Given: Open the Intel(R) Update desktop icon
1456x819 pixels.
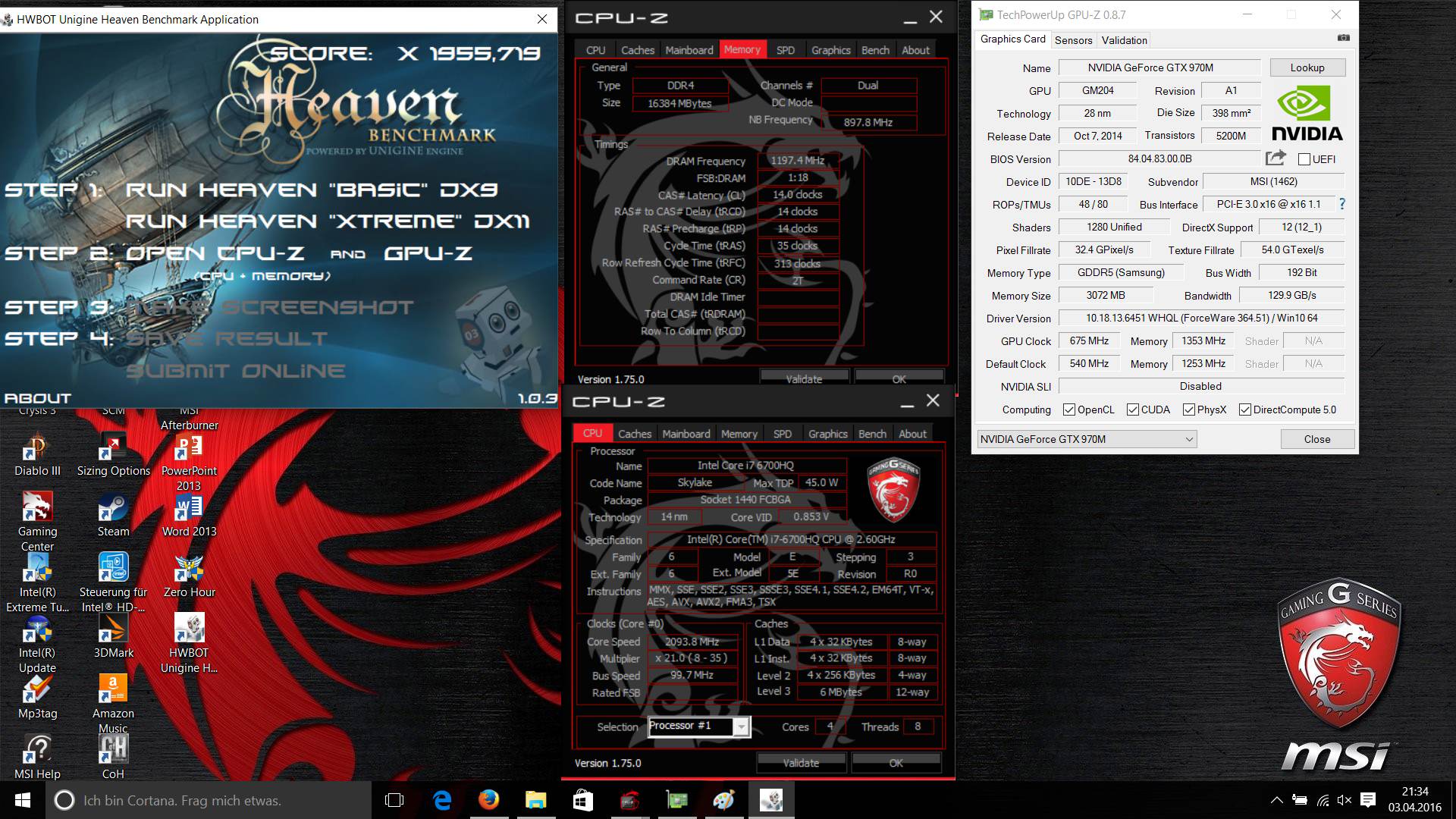Looking at the screenshot, I should coord(37,645).
